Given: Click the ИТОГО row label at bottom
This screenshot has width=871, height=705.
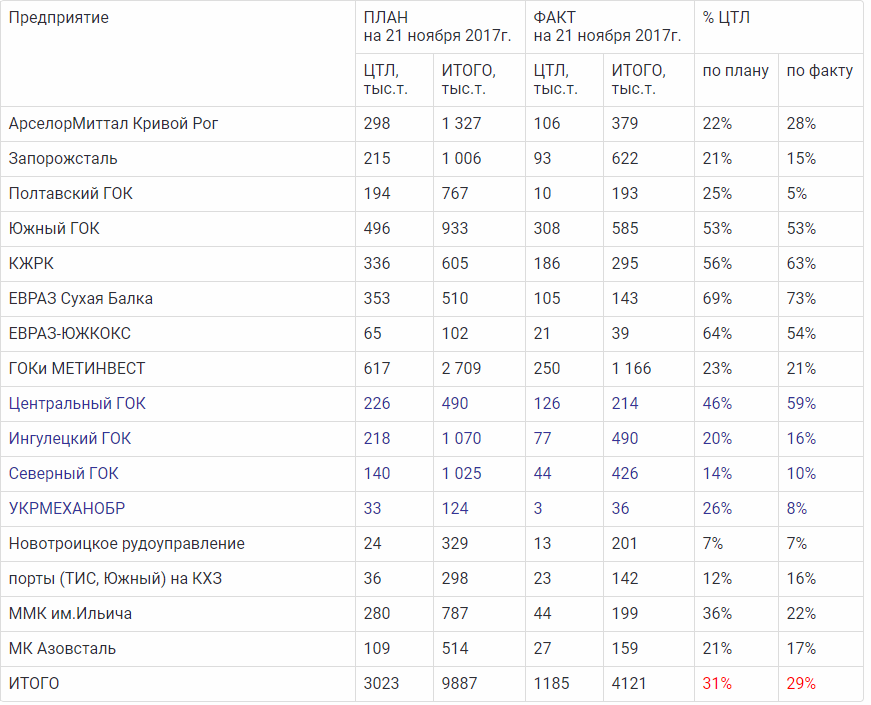Looking at the screenshot, I should pos(34,684).
